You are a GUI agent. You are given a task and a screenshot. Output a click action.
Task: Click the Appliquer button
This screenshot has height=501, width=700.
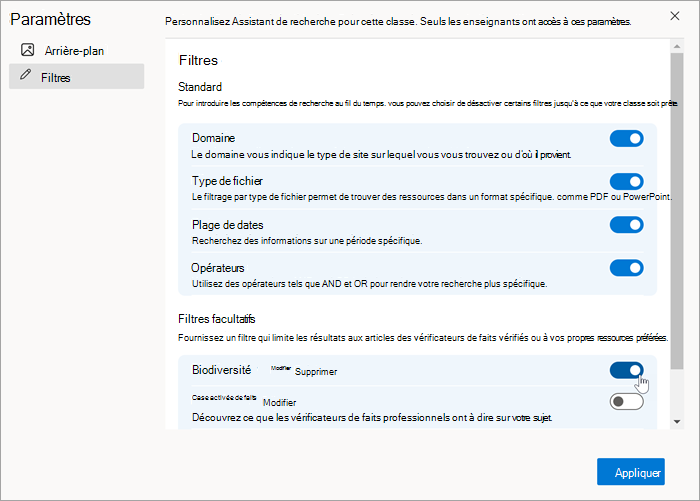630,472
